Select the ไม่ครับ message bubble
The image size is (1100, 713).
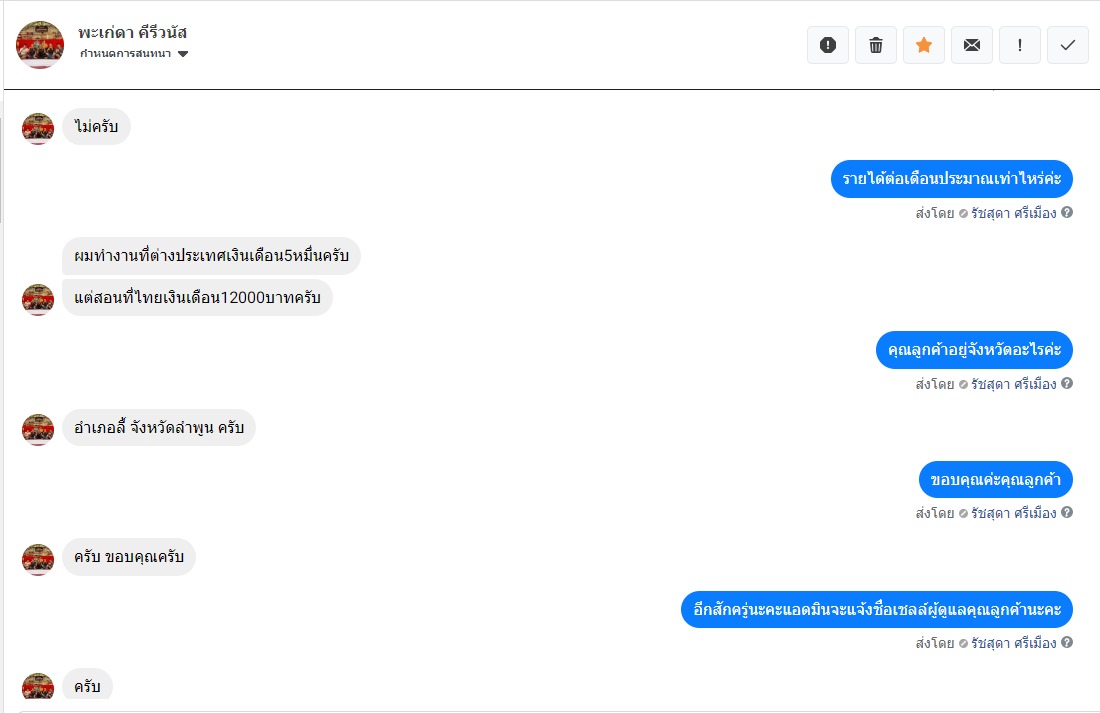click(96, 127)
